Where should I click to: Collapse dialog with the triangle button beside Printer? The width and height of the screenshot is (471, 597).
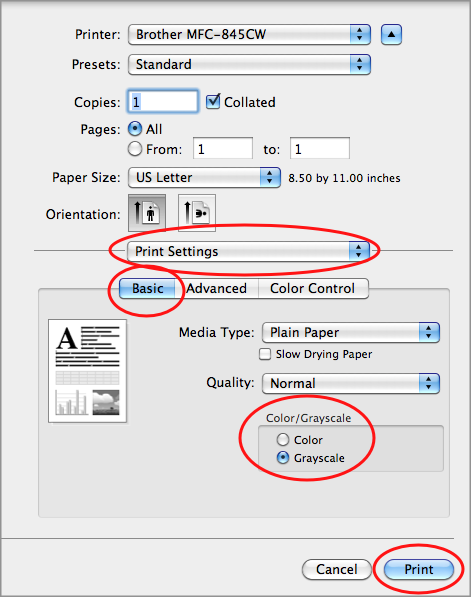tap(391, 35)
